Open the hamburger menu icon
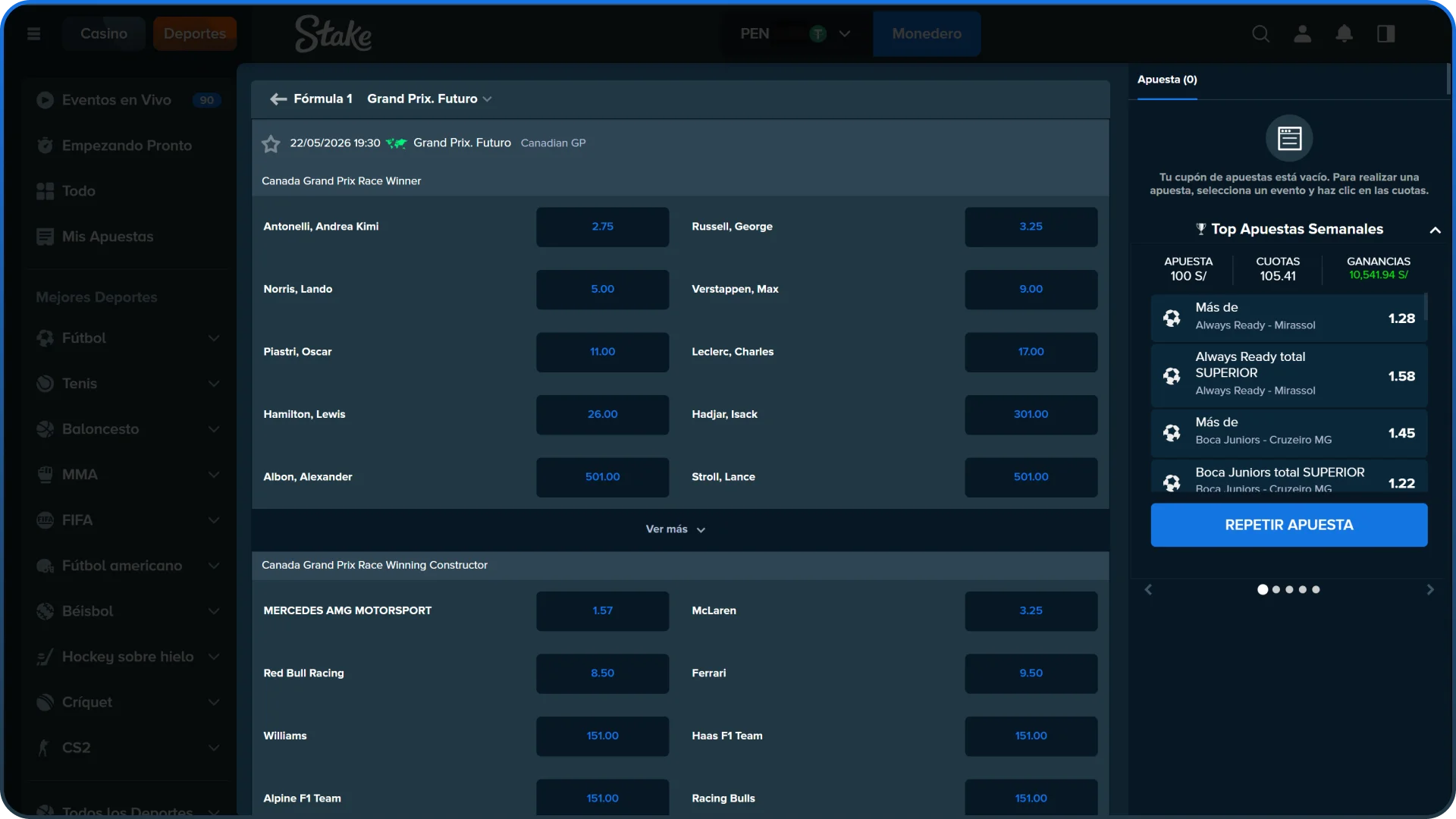Image resolution: width=1456 pixels, height=819 pixels. 33,33
